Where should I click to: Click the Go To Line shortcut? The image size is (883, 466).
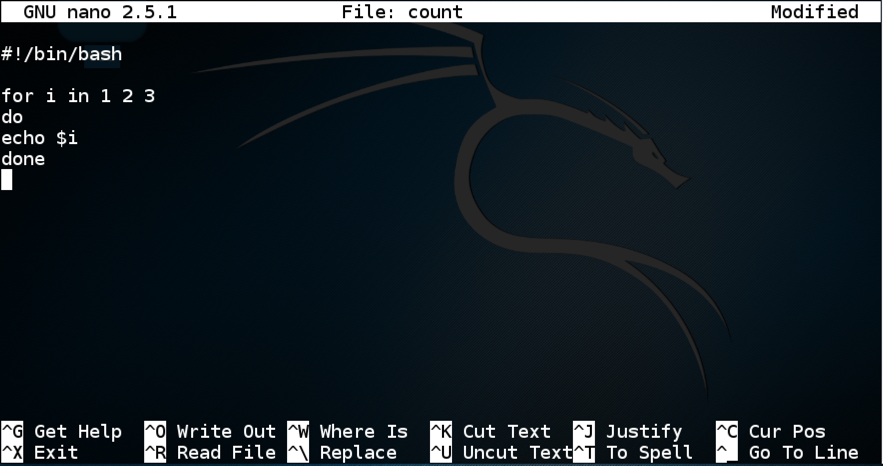pyautogui.click(x=787, y=452)
